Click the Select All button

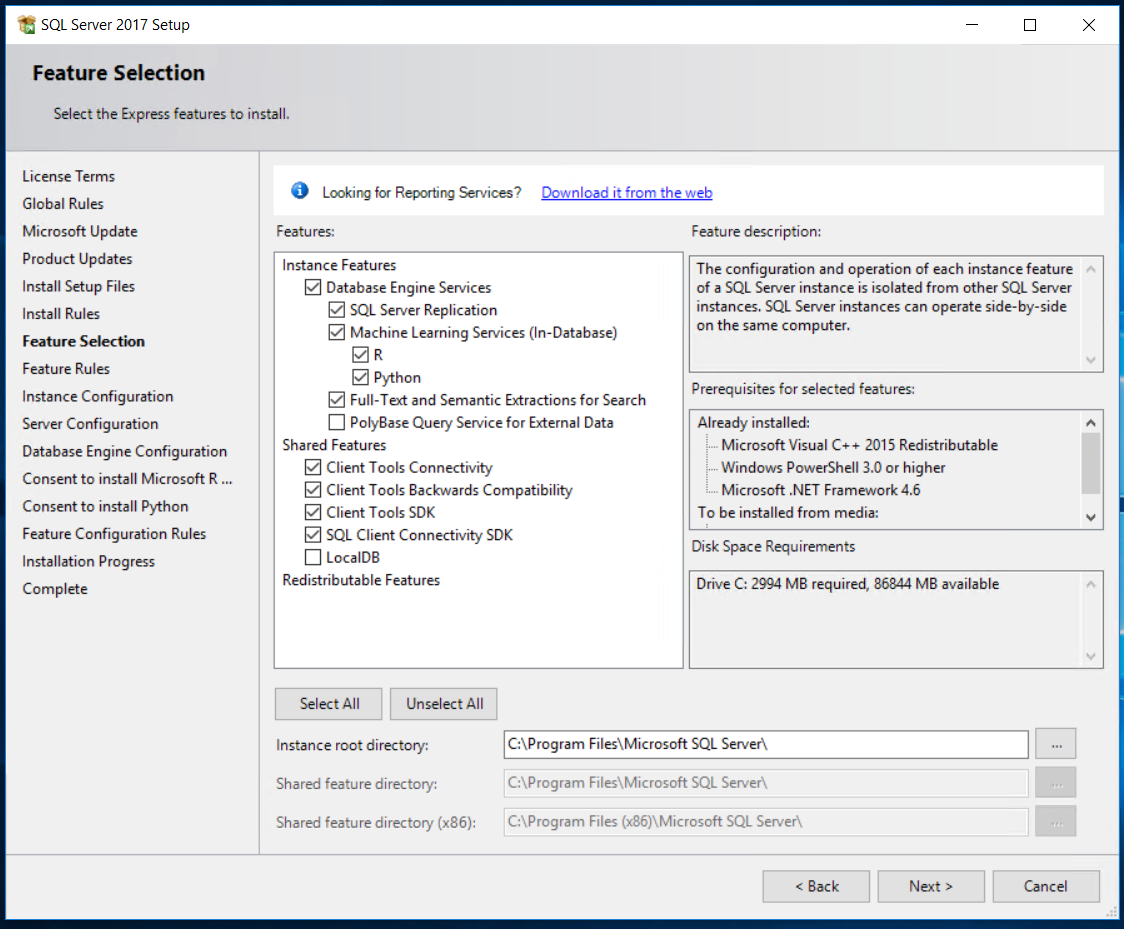(x=328, y=704)
